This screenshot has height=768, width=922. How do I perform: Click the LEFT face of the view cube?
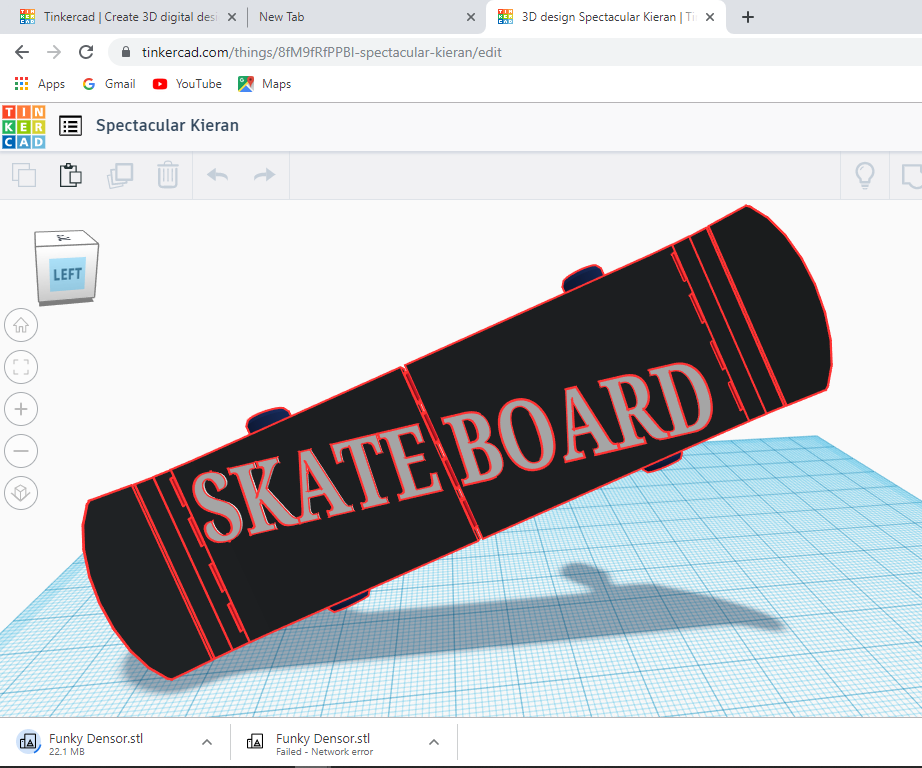pyautogui.click(x=67, y=274)
